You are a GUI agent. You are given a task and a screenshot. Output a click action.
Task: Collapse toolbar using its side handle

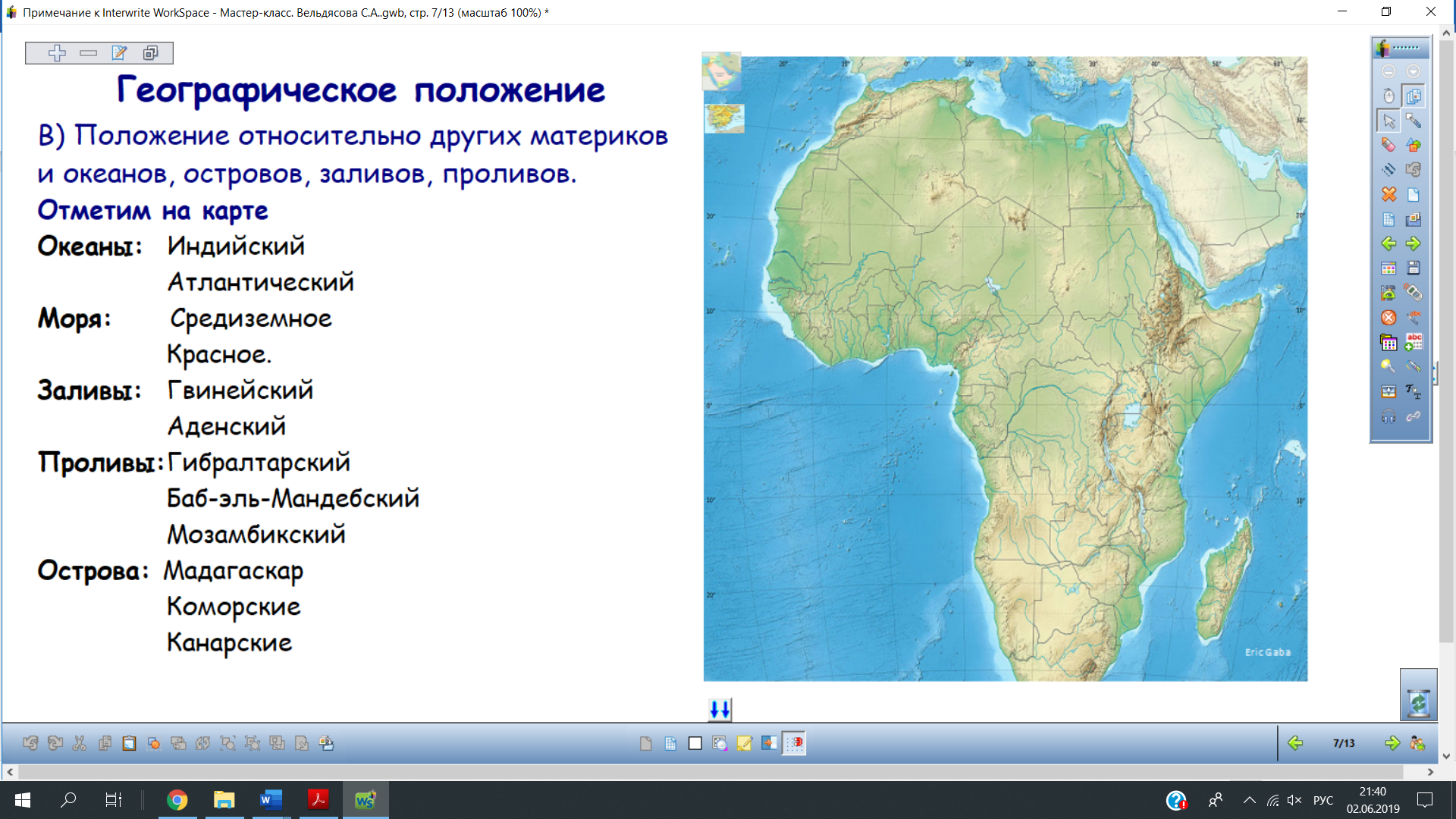pyautogui.click(x=1435, y=373)
